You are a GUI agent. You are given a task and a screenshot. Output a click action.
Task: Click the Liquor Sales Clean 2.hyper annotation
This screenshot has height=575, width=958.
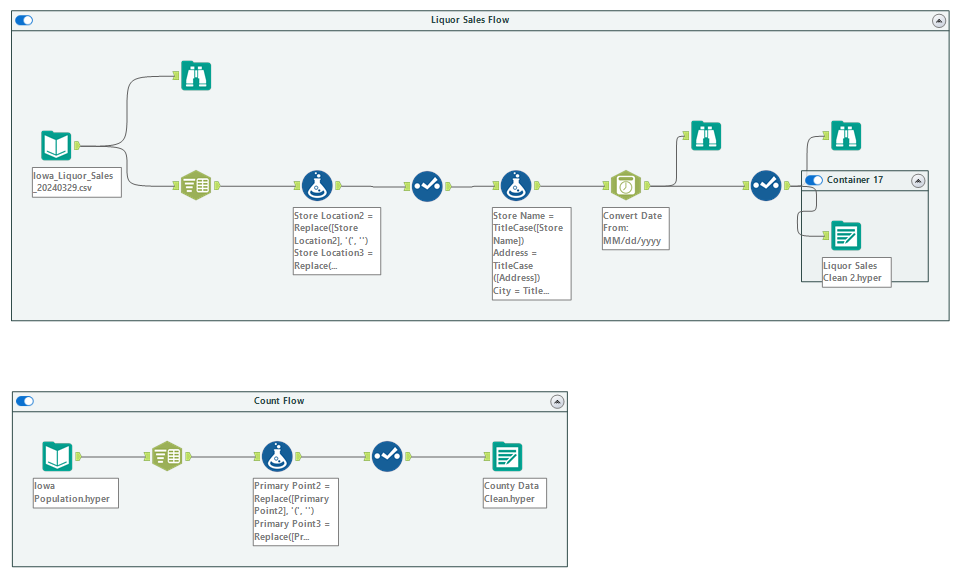click(x=856, y=272)
